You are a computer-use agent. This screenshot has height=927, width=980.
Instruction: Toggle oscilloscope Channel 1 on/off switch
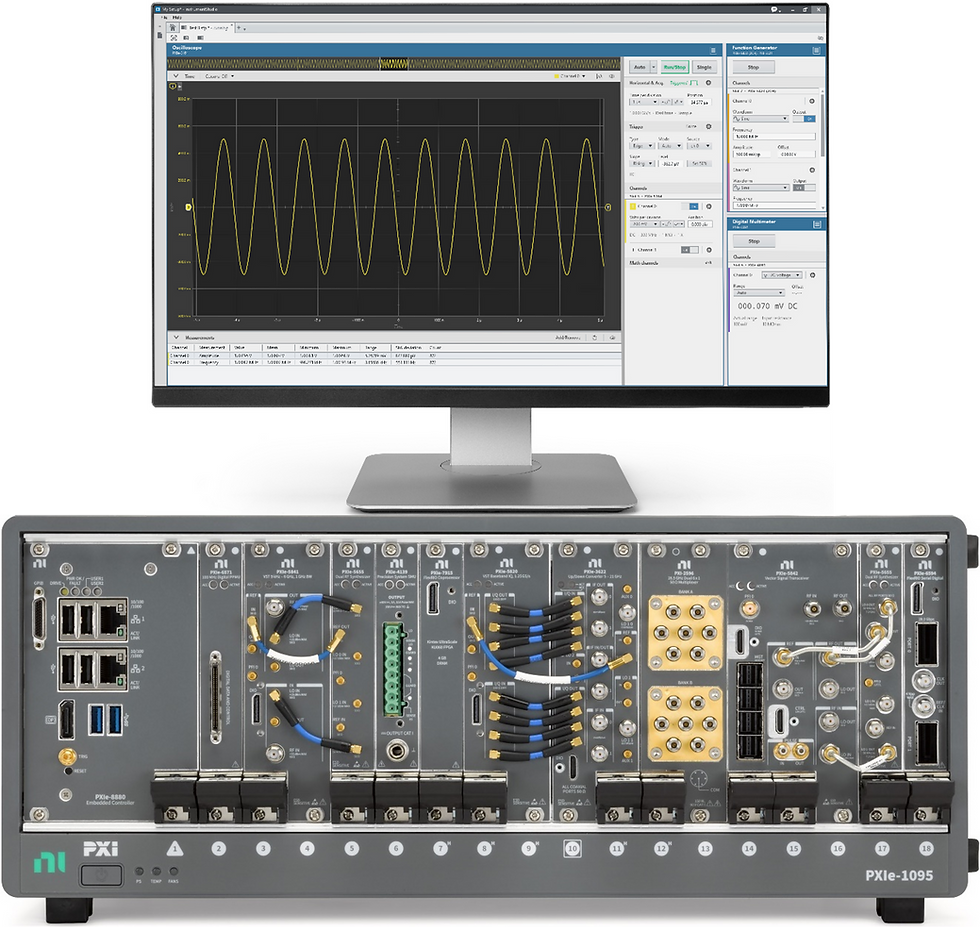689,250
